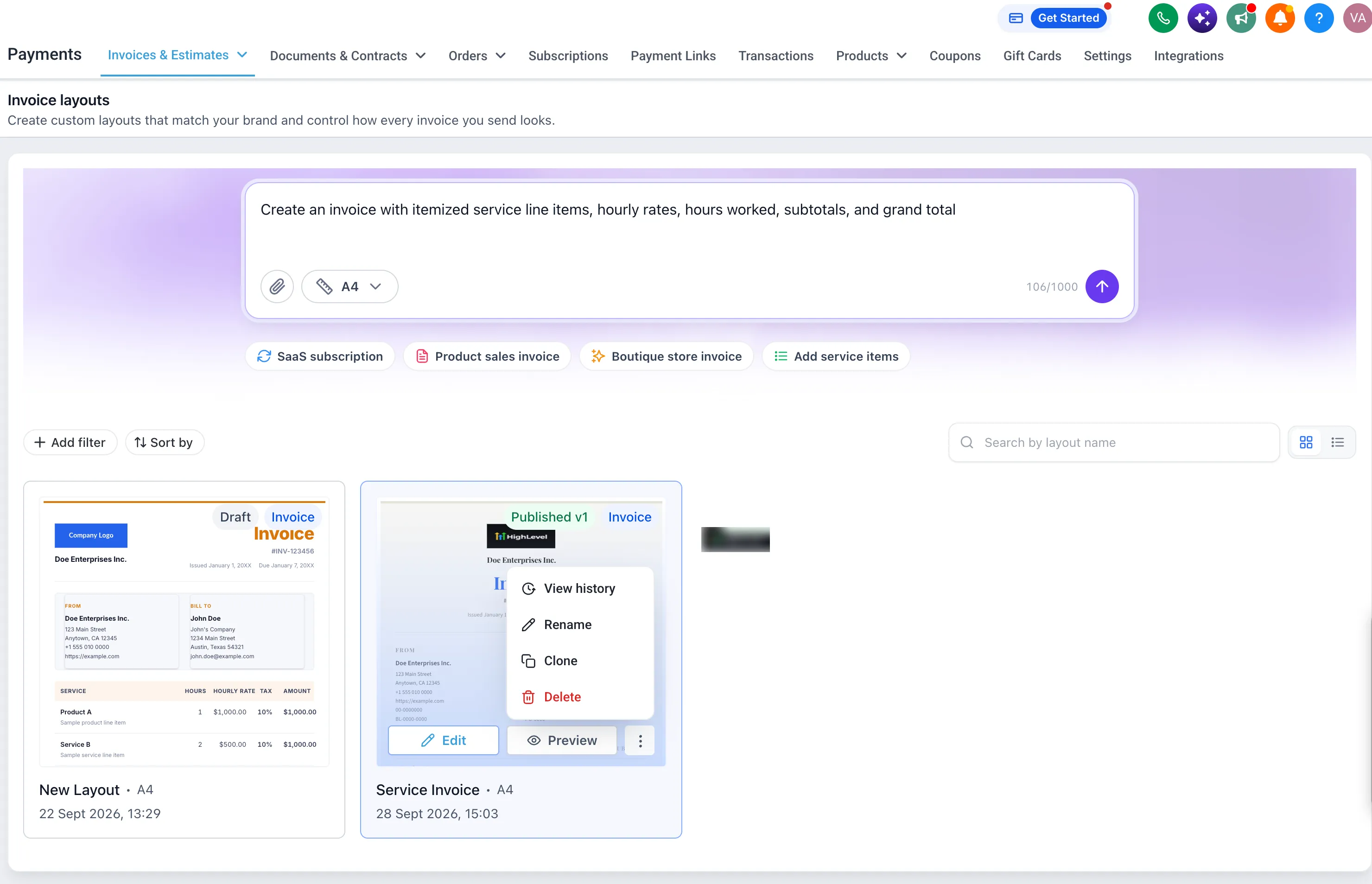Screen dimensions: 1372x884
Task: Click the card icon beside Get Started
Action: pyautogui.click(x=1016, y=18)
